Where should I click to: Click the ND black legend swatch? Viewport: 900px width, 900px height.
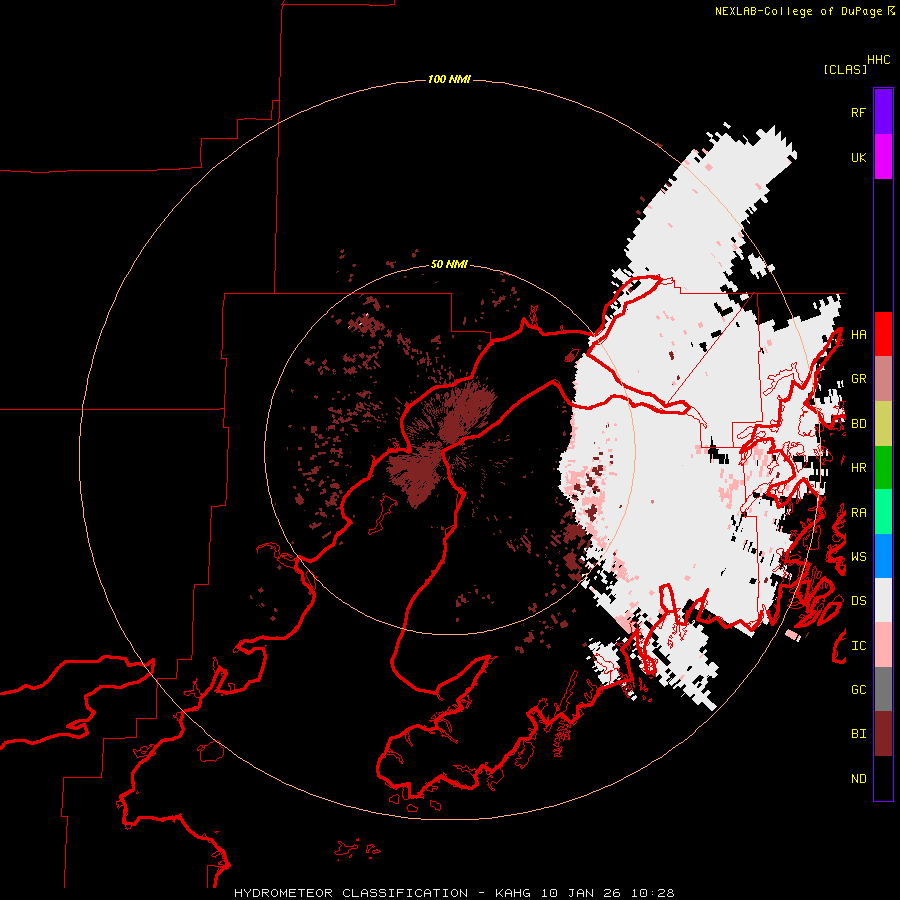tap(883, 778)
